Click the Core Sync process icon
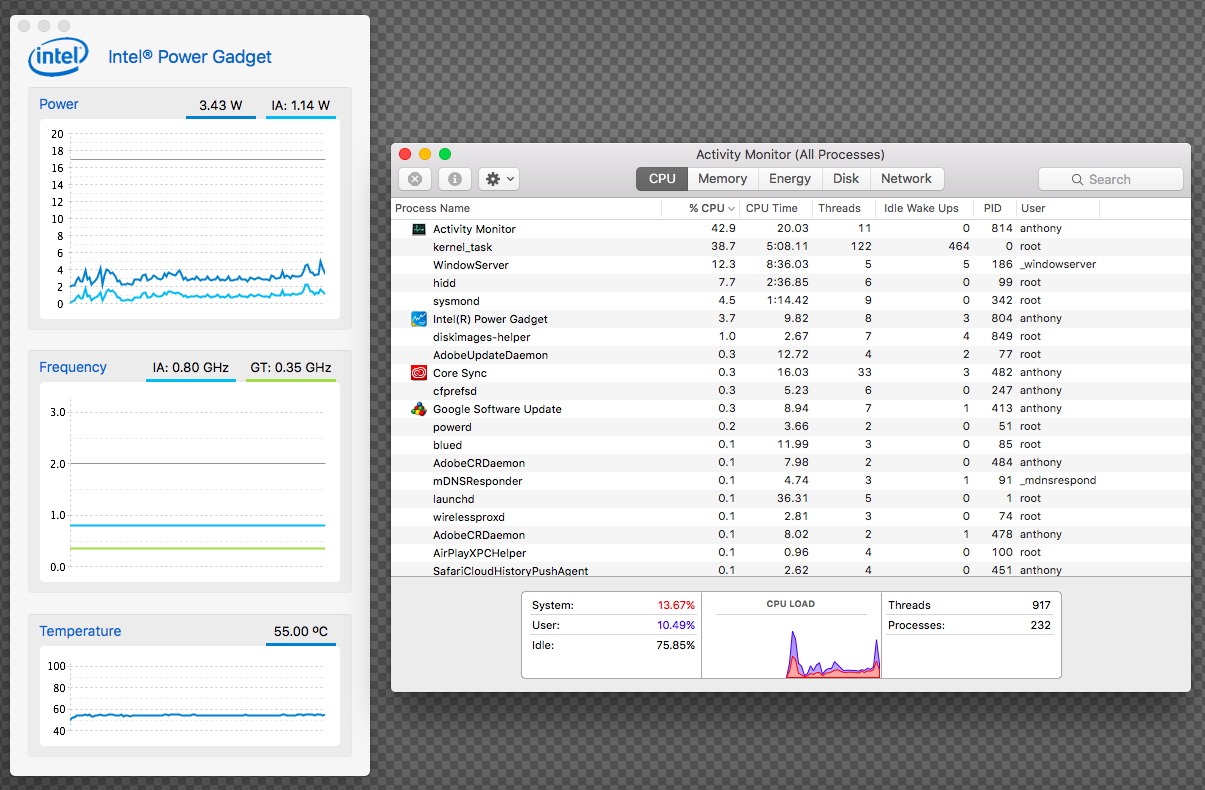 (x=419, y=373)
